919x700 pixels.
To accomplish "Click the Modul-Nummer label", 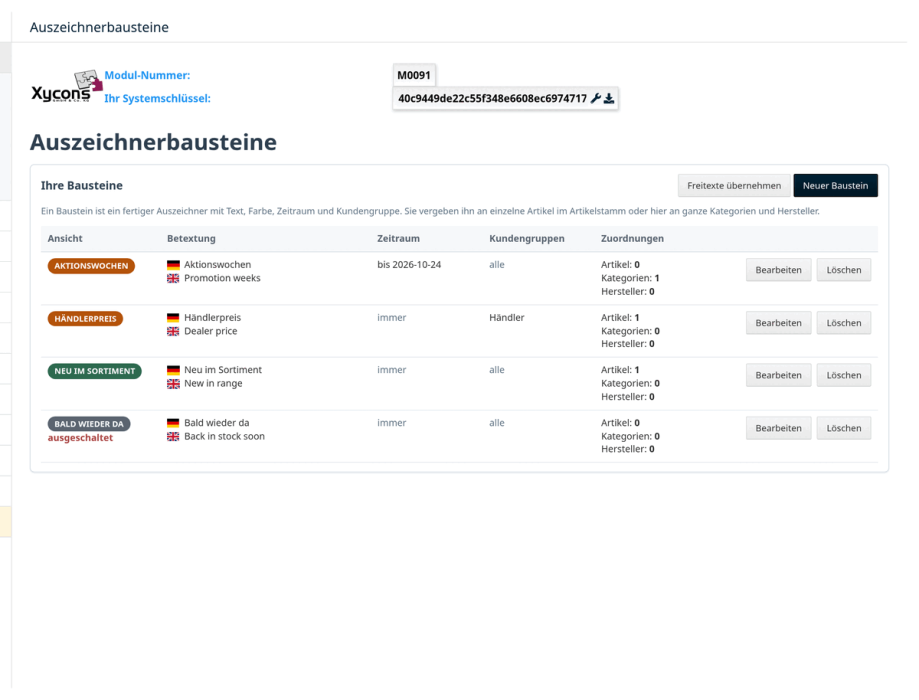I will (x=147, y=75).
